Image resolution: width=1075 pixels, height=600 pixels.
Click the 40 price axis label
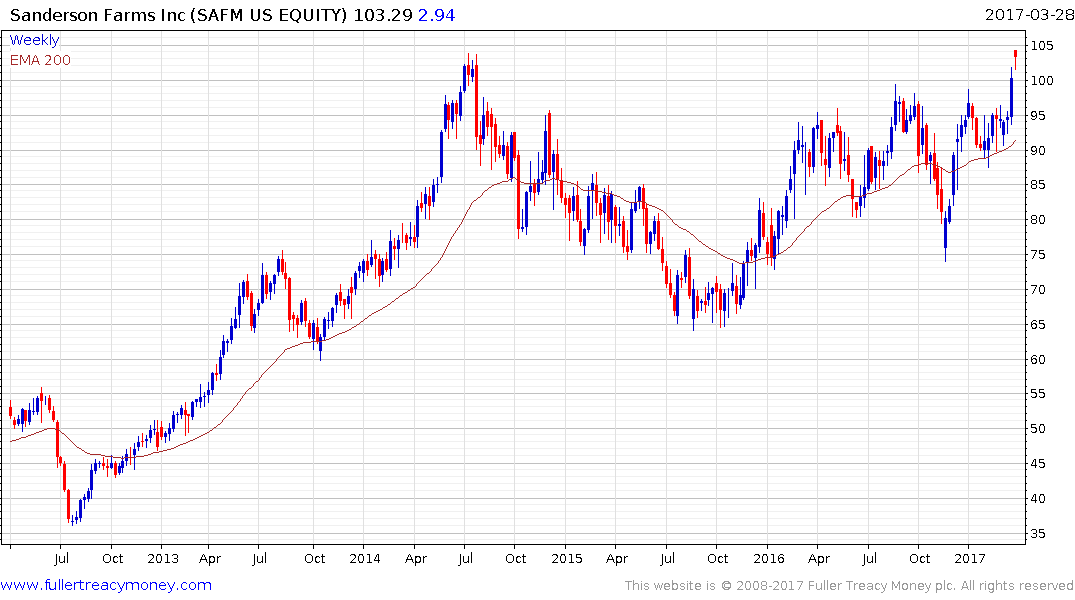pyautogui.click(x=1038, y=499)
